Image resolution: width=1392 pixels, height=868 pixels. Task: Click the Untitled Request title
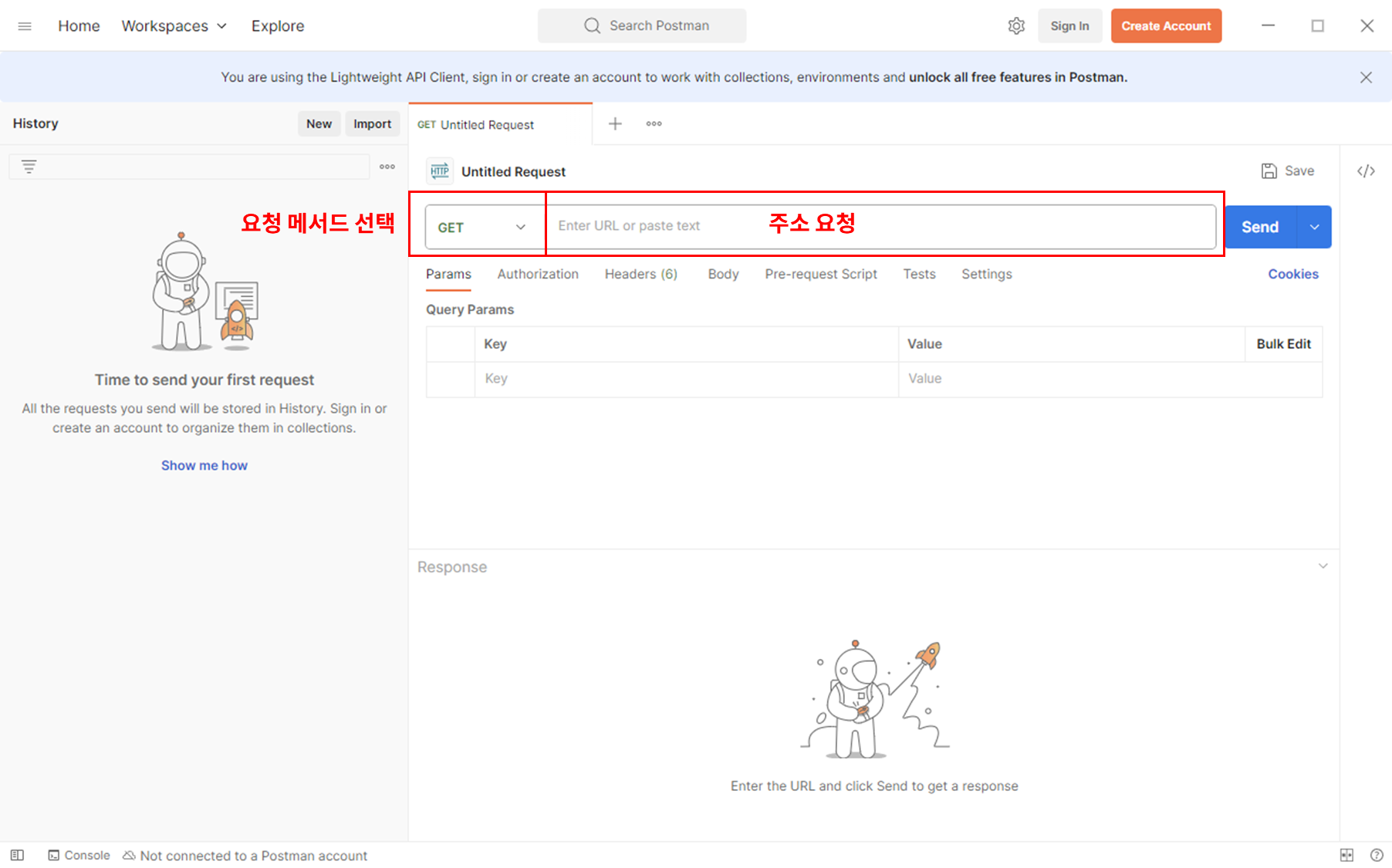tap(513, 171)
